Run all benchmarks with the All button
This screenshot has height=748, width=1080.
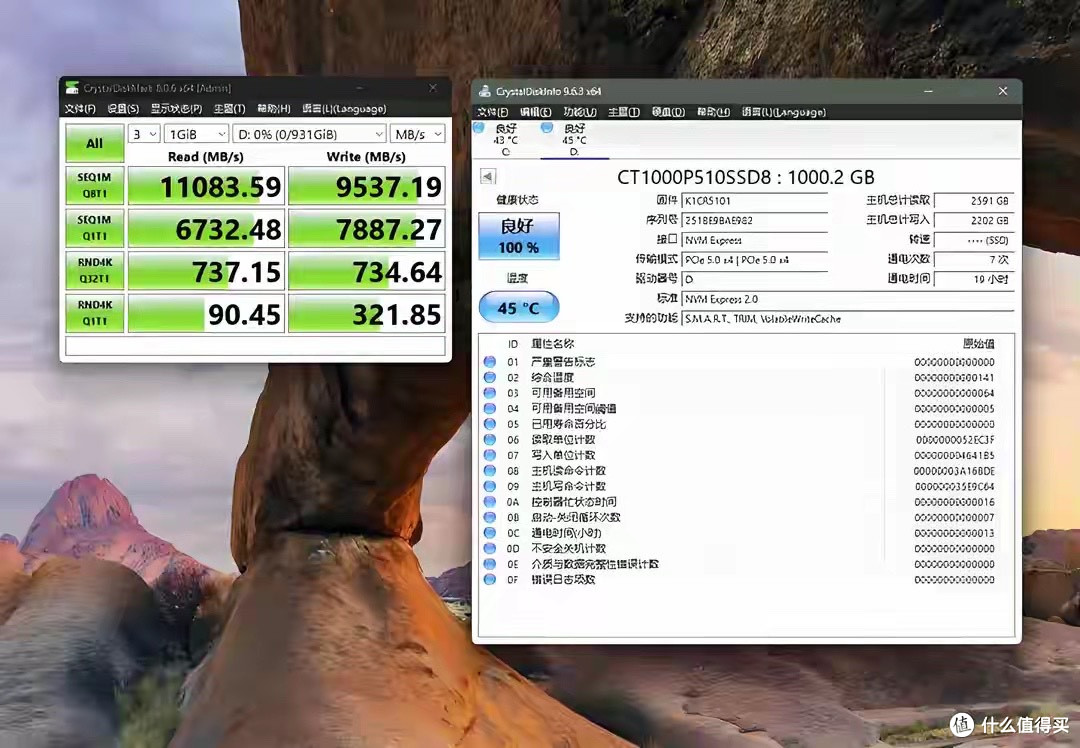click(95, 143)
